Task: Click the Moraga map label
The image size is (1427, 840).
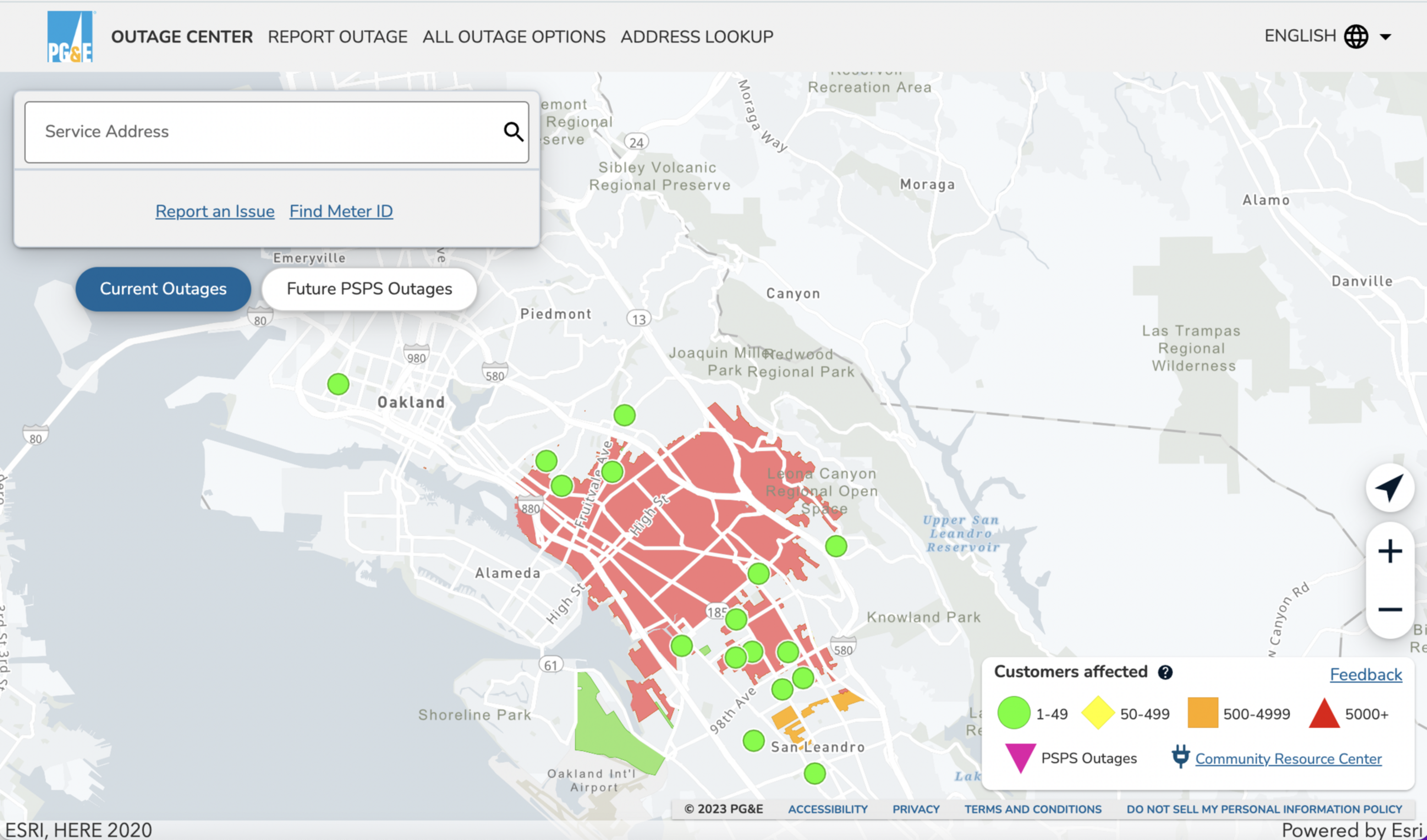Action: coord(928,184)
